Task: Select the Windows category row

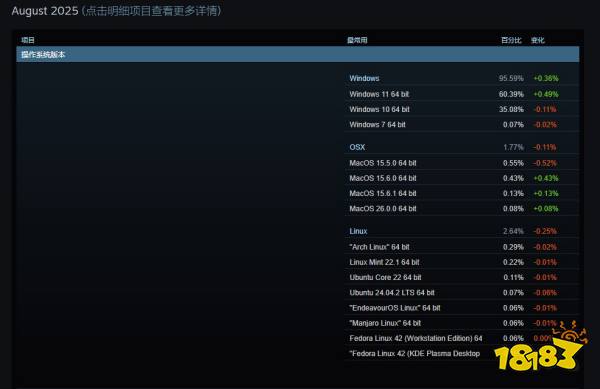Action: click(x=462, y=78)
